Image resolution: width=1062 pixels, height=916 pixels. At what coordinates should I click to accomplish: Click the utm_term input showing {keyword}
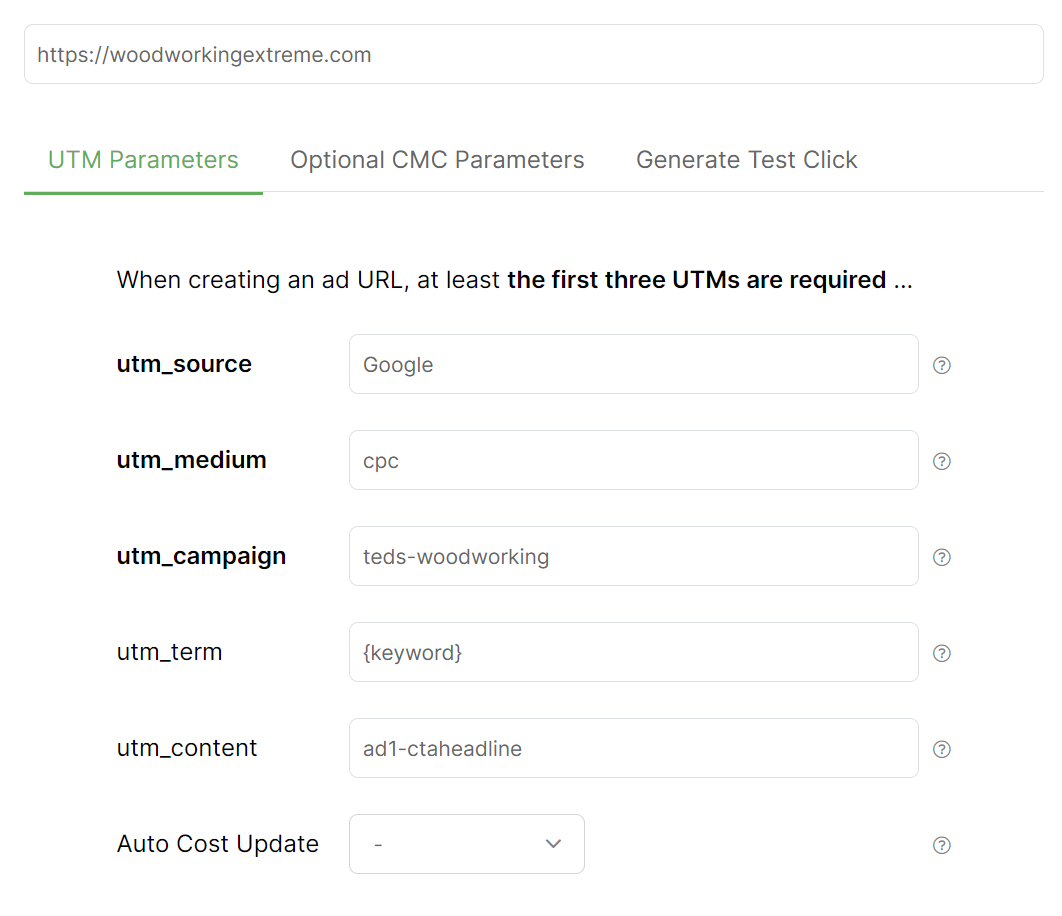633,653
